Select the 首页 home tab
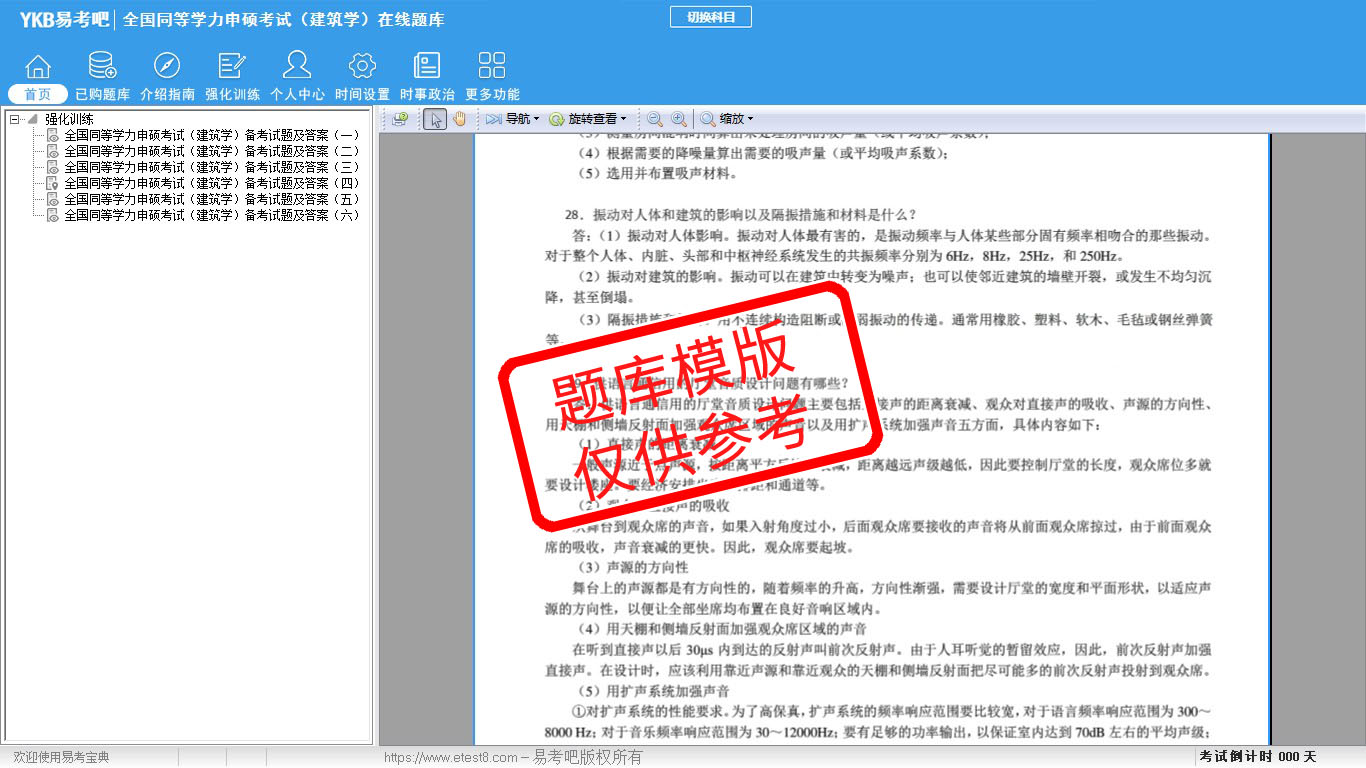The width and height of the screenshot is (1366, 768). pos(38,94)
